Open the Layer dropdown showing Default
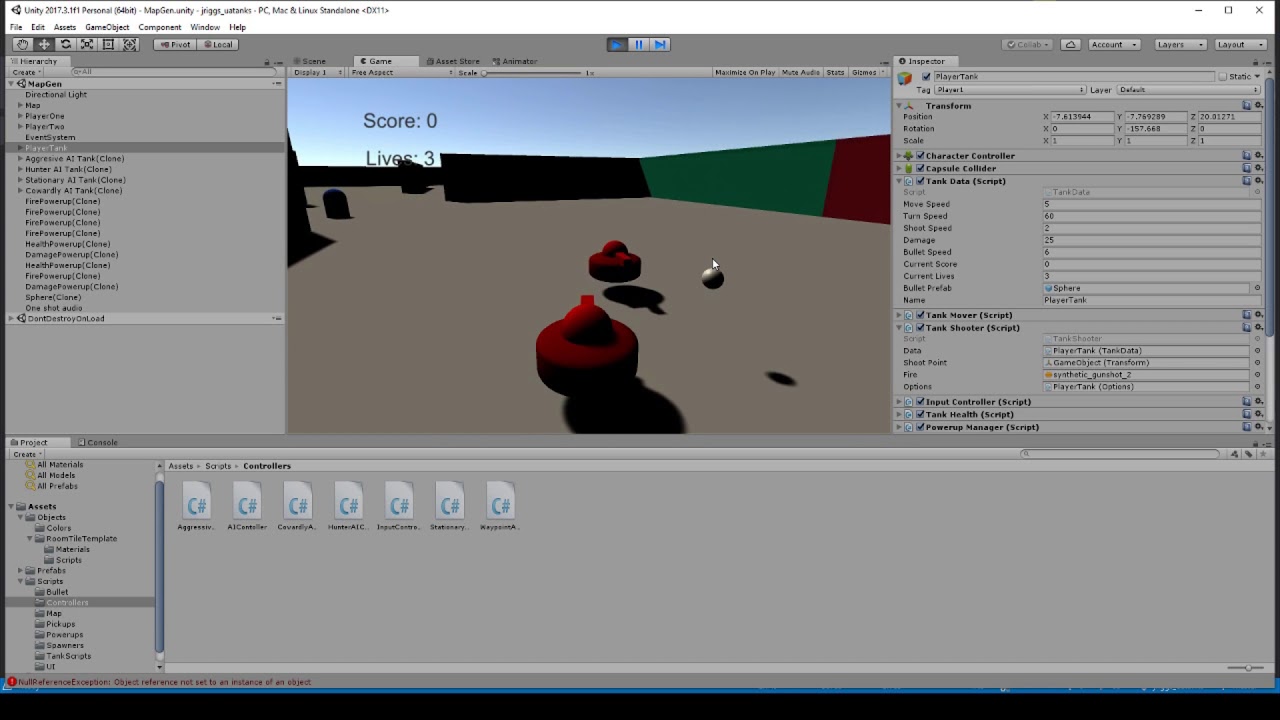The image size is (1280, 720). pyautogui.click(x=1189, y=90)
